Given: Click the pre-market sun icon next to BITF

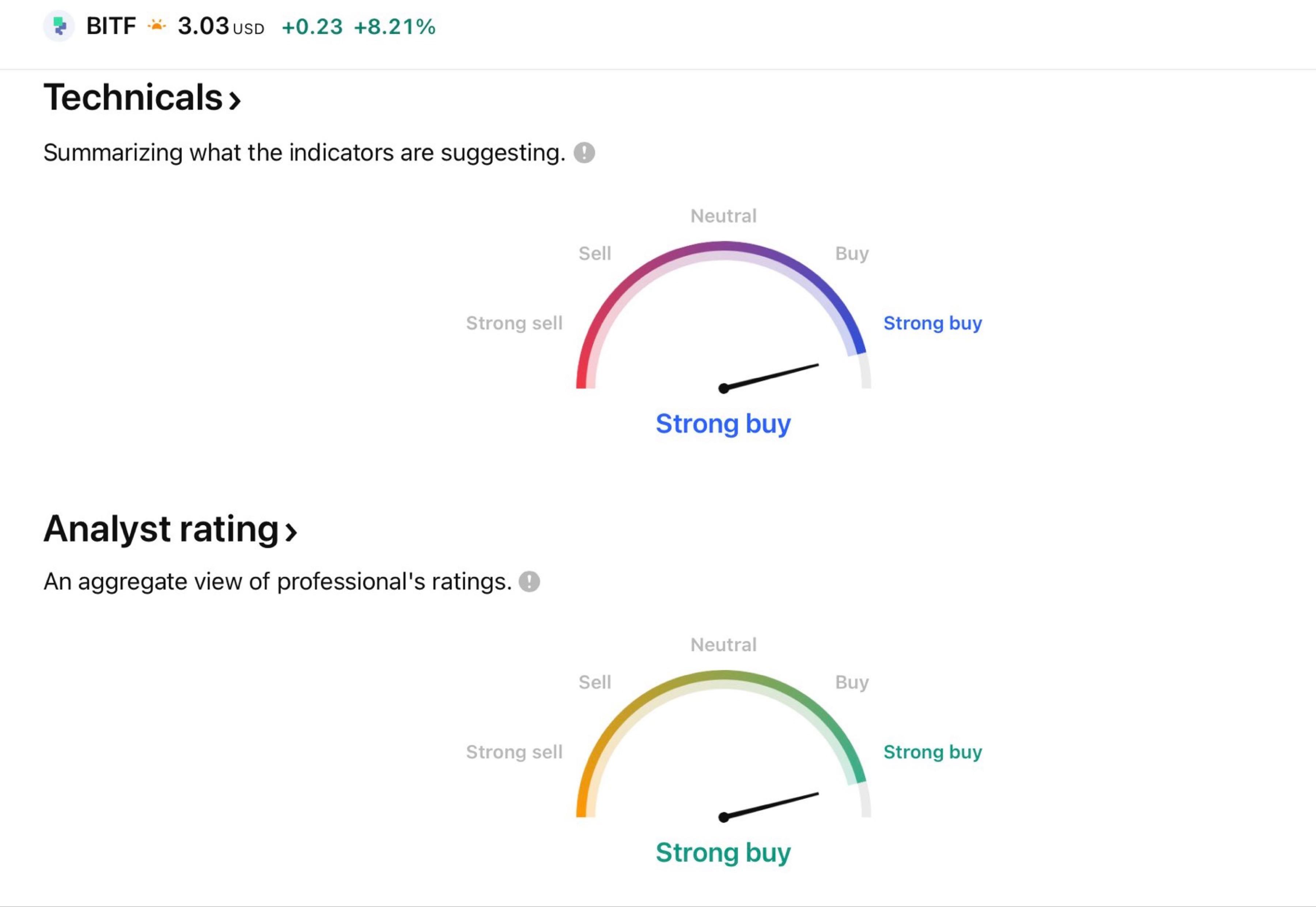Looking at the screenshot, I should [x=156, y=26].
